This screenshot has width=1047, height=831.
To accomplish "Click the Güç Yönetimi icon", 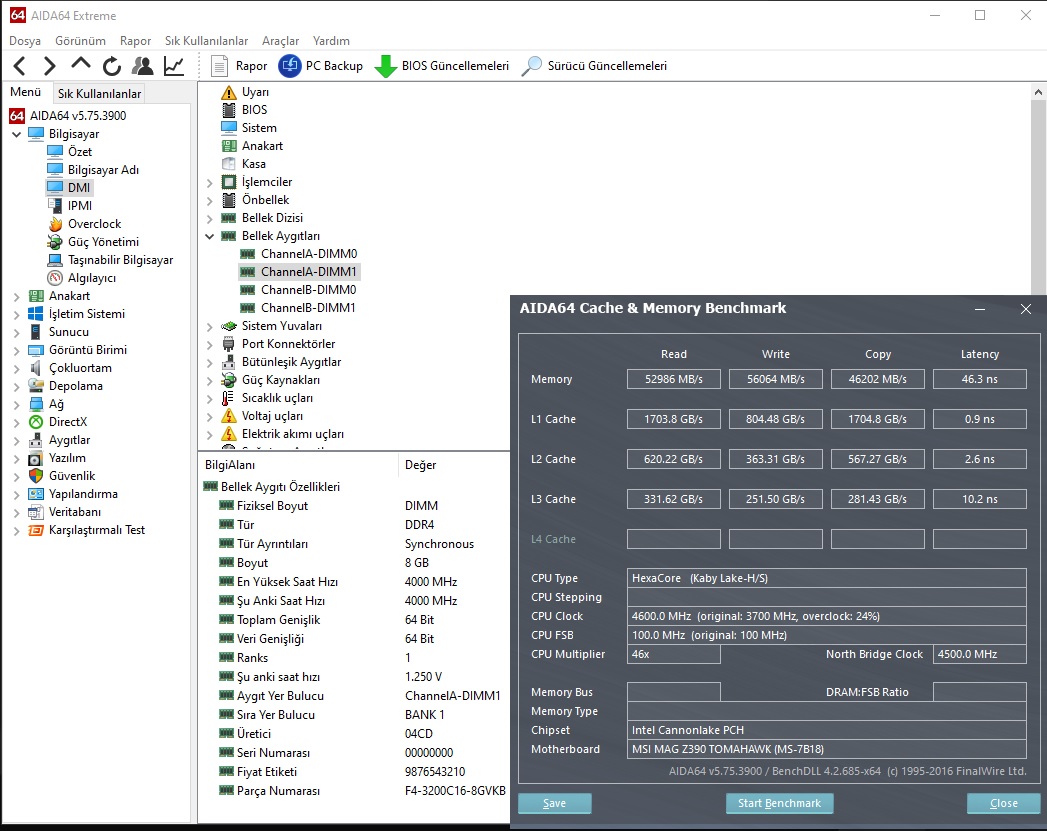I will tap(55, 242).
